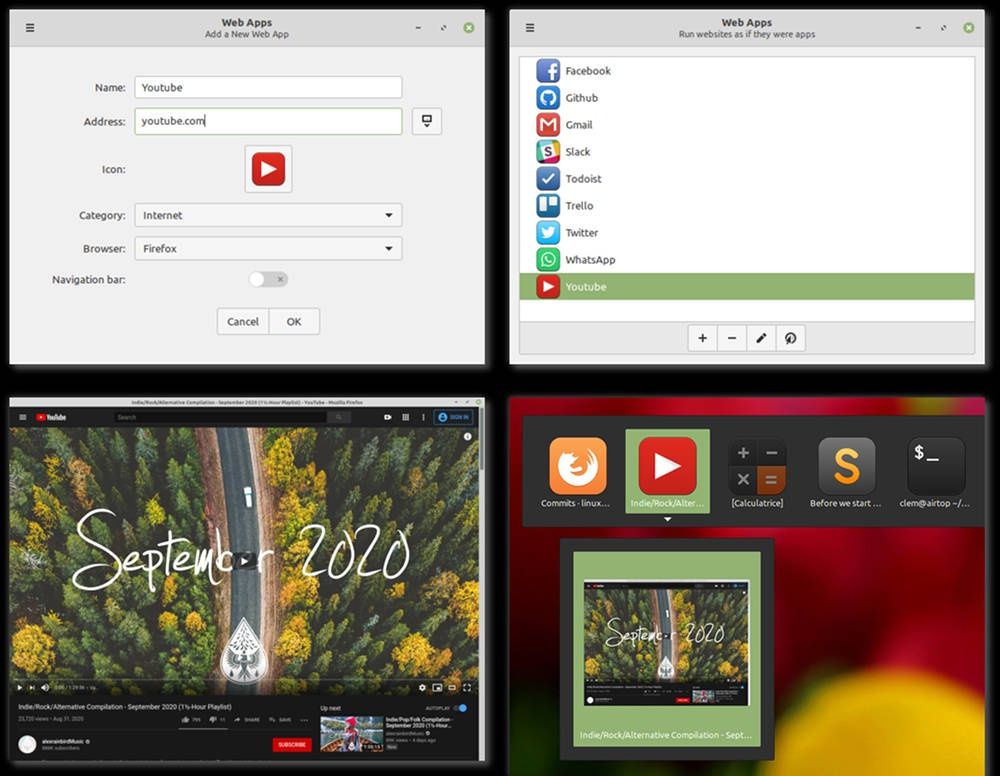Open the Up next video thumbnail
This screenshot has height=776, width=1000.
[351, 733]
